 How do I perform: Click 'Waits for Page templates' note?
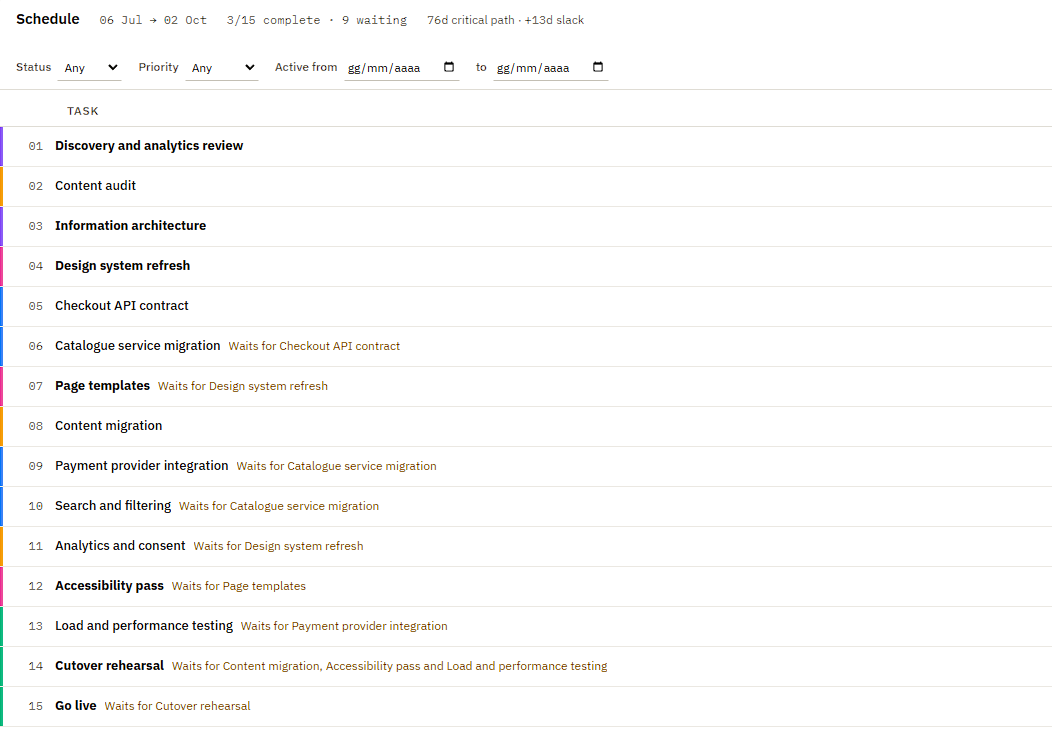pyautogui.click(x=239, y=586)
